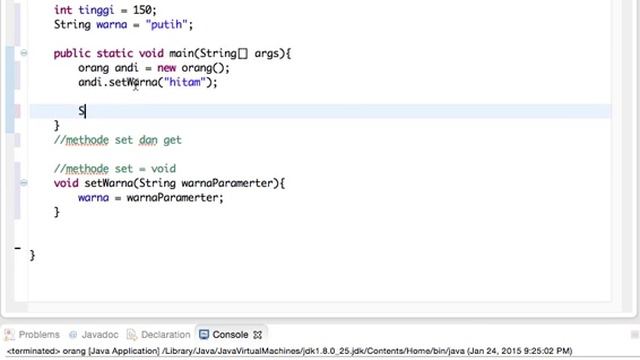The height and width of the screenshot is (360, 640).
Task: Click the "putih" string literal
Action: coord(166,24)
